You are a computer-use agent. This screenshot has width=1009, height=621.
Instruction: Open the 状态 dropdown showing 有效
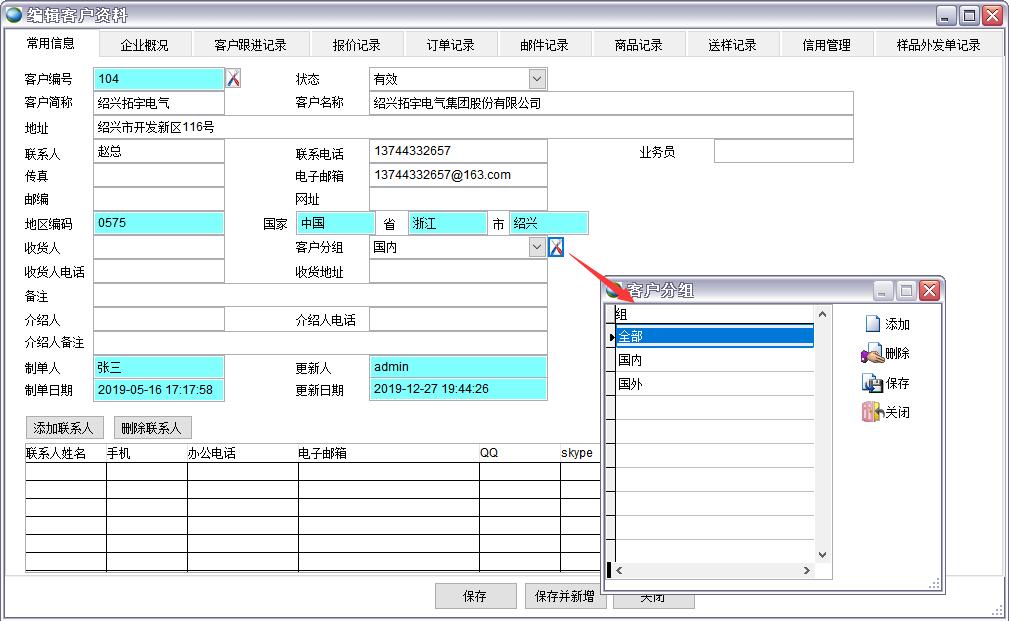tap(537, 79)
